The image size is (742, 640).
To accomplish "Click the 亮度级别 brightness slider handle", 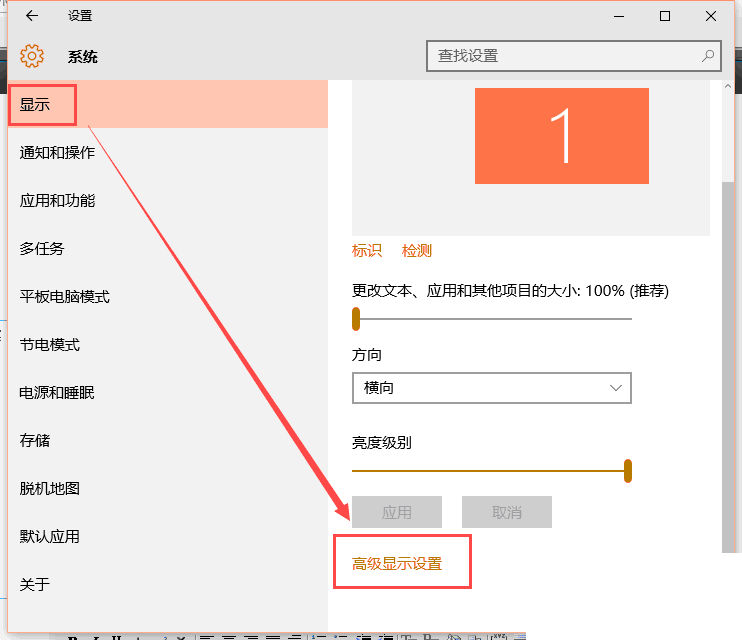I will tap(628, 470).
